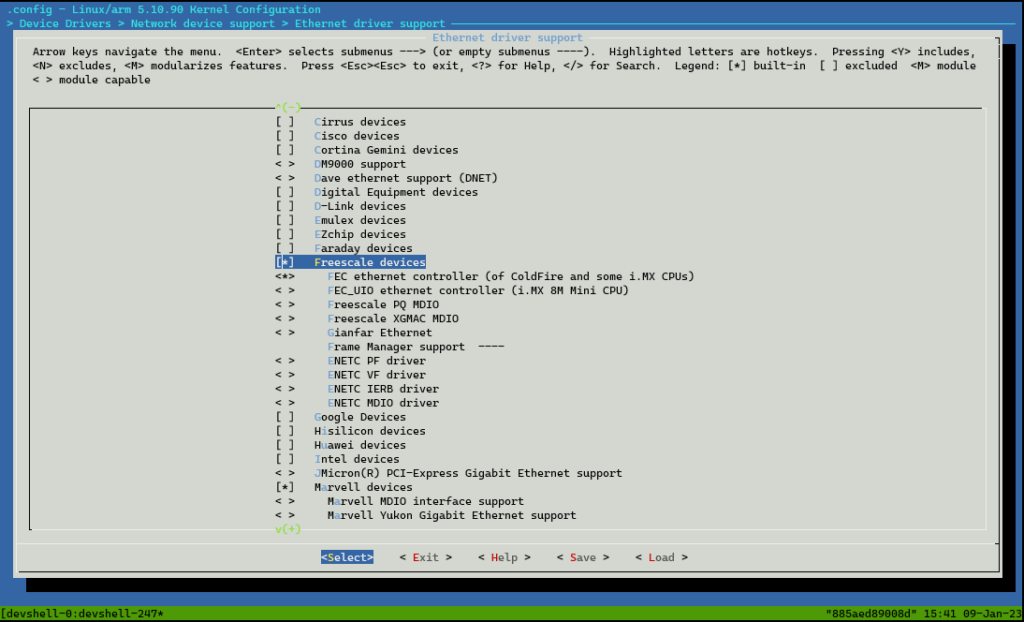Select Freescale XGMAC MDIO option
Image resolution: width=1024 pixels, height=622 pixels.
coord(366,319)
